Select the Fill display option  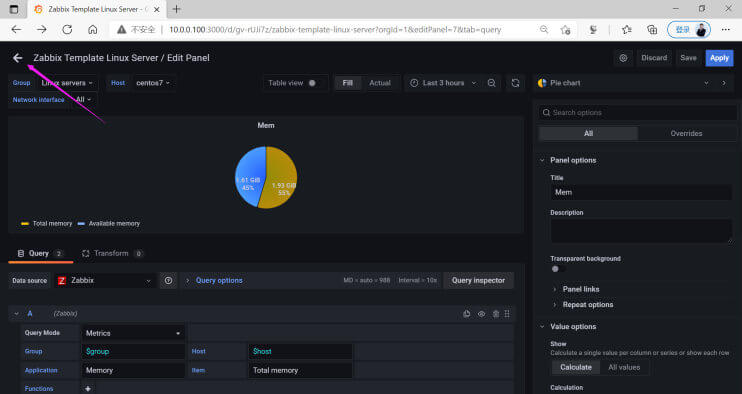coord(348,83)
